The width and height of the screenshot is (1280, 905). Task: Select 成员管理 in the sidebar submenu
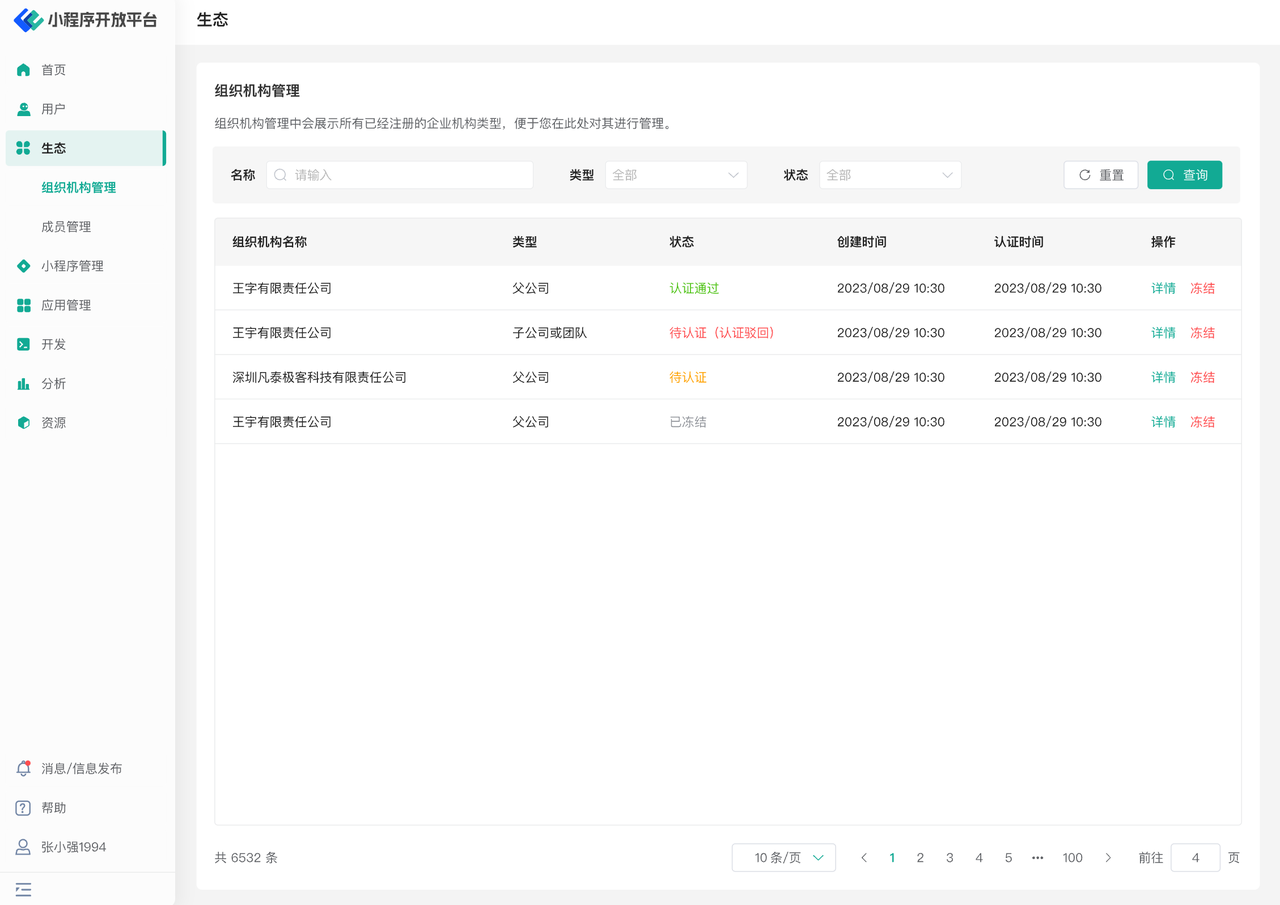coord(66,227)
